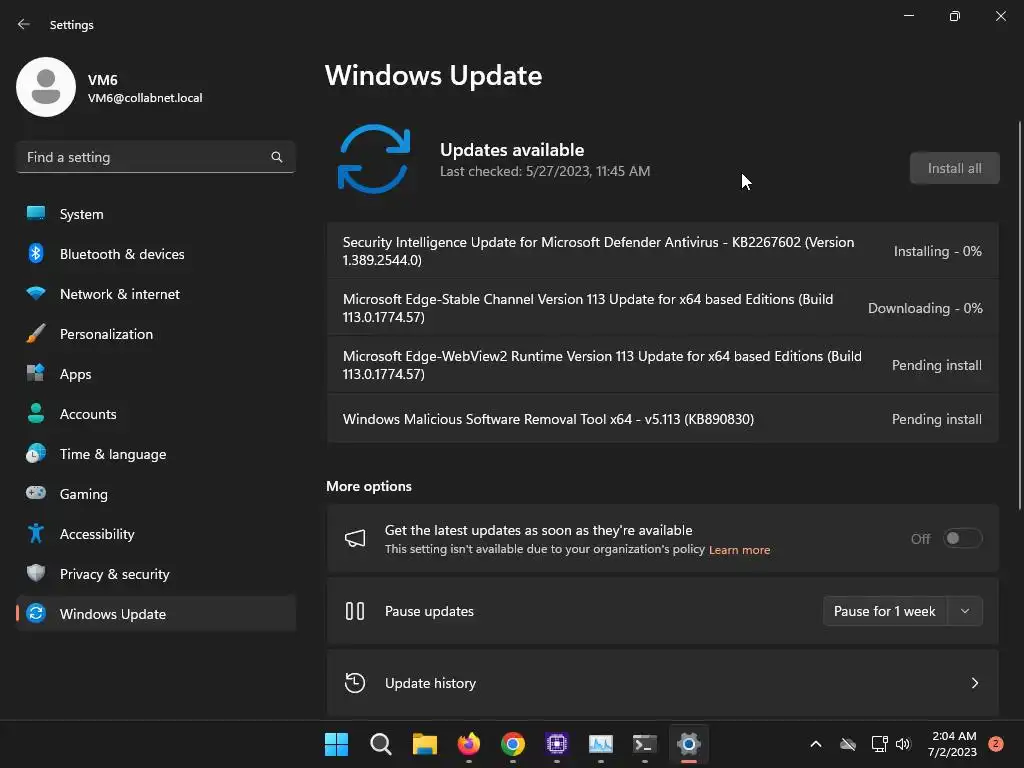
Task: Click the Privacy & security shield icon
Action: tap(36, 573)
